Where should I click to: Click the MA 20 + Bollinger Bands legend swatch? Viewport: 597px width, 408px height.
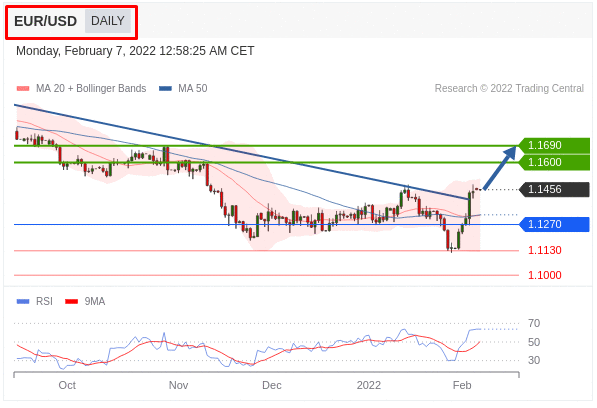[23, 89]
